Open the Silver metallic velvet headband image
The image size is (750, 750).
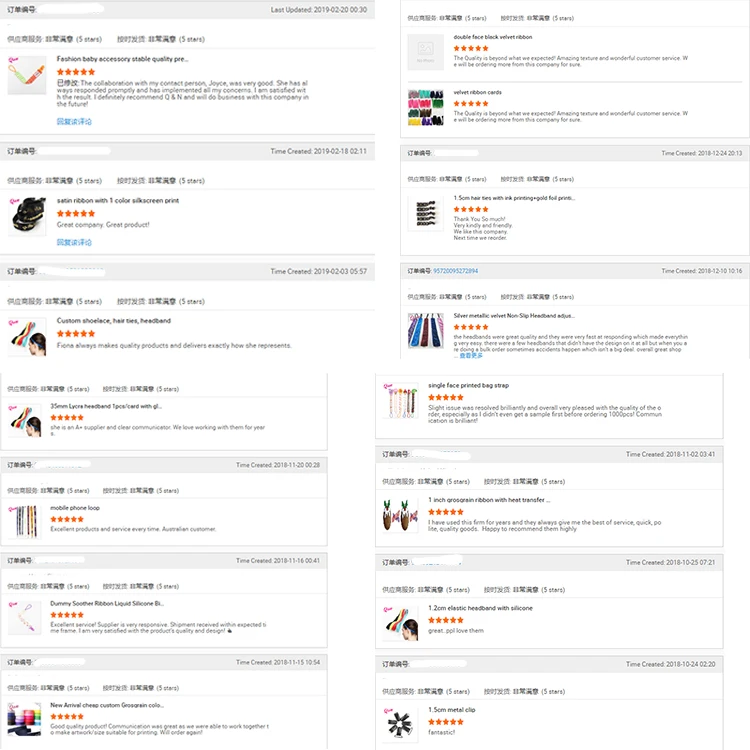pyautogui.click(x=426, y=331)
